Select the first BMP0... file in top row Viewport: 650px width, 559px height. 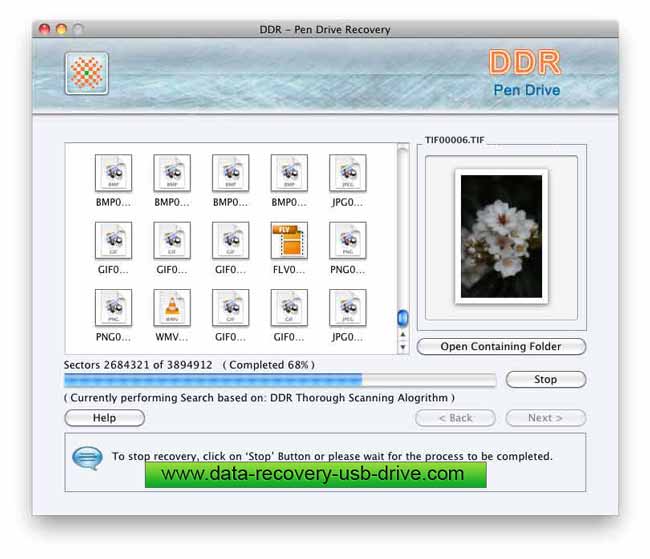[113, 173]
